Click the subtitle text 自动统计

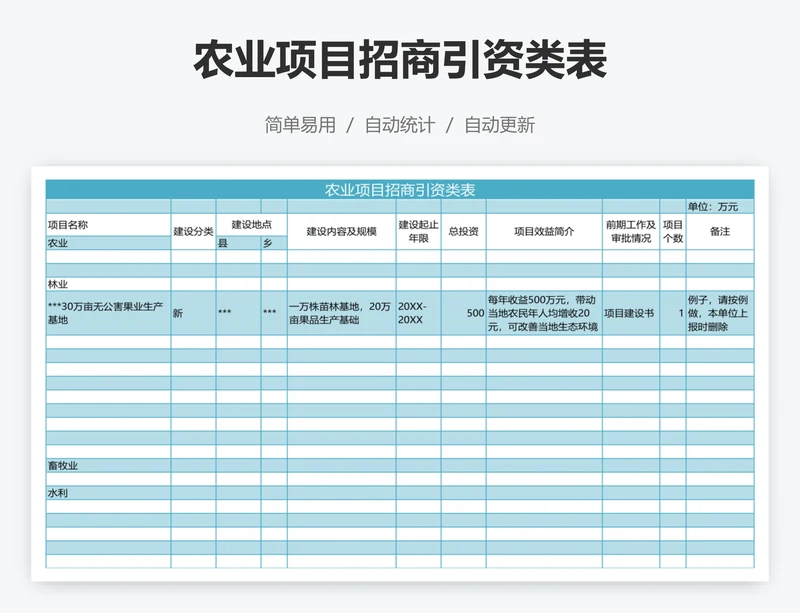[x=400, y=125]
